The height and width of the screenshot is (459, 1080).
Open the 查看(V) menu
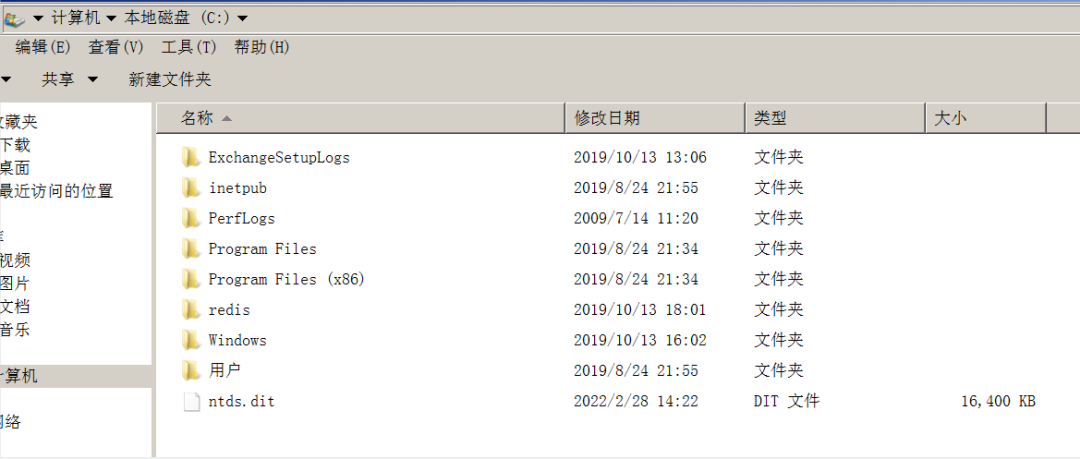tap(116, 48)
